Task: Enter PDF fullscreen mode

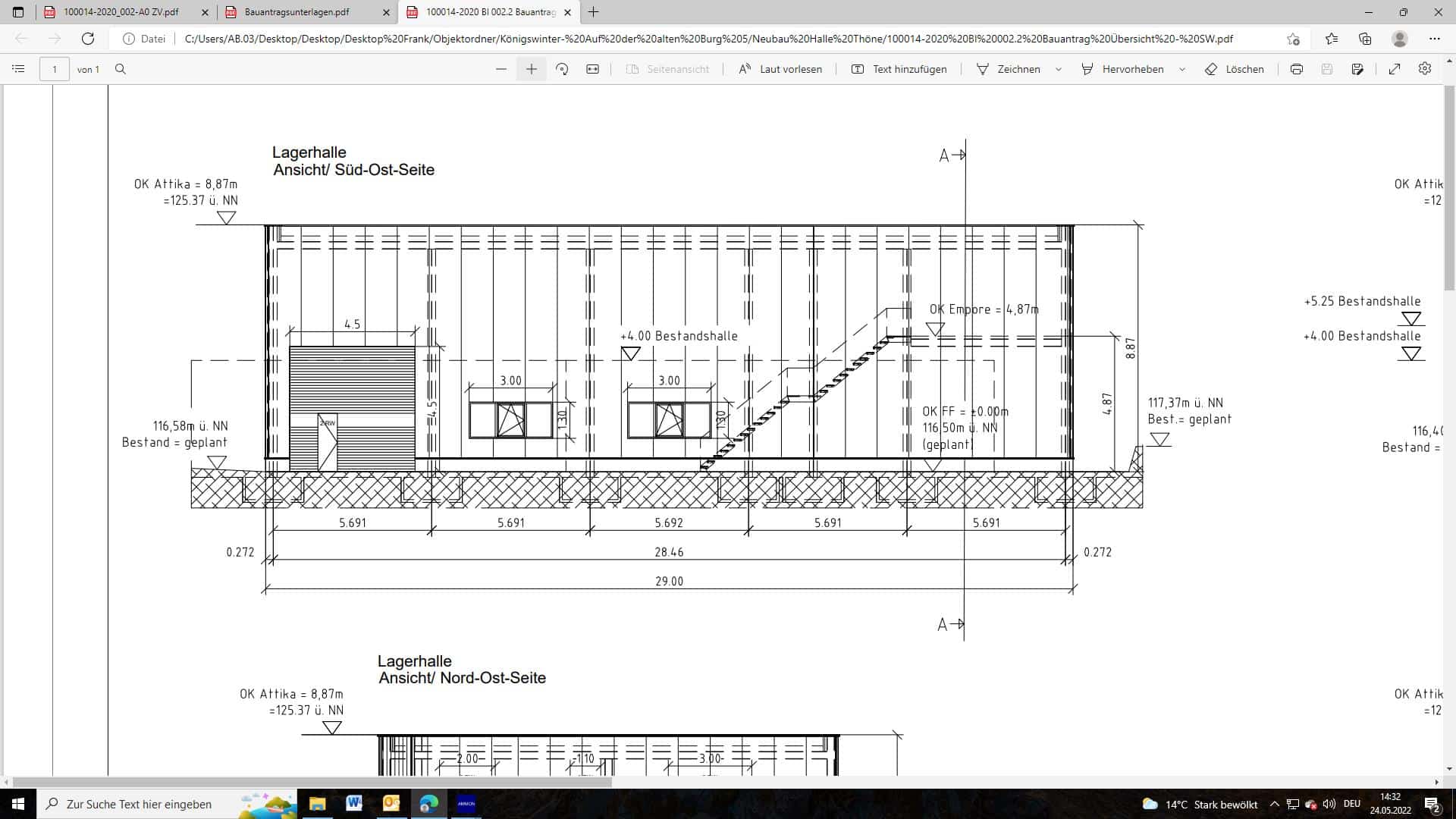Action: coord(1395,69)
